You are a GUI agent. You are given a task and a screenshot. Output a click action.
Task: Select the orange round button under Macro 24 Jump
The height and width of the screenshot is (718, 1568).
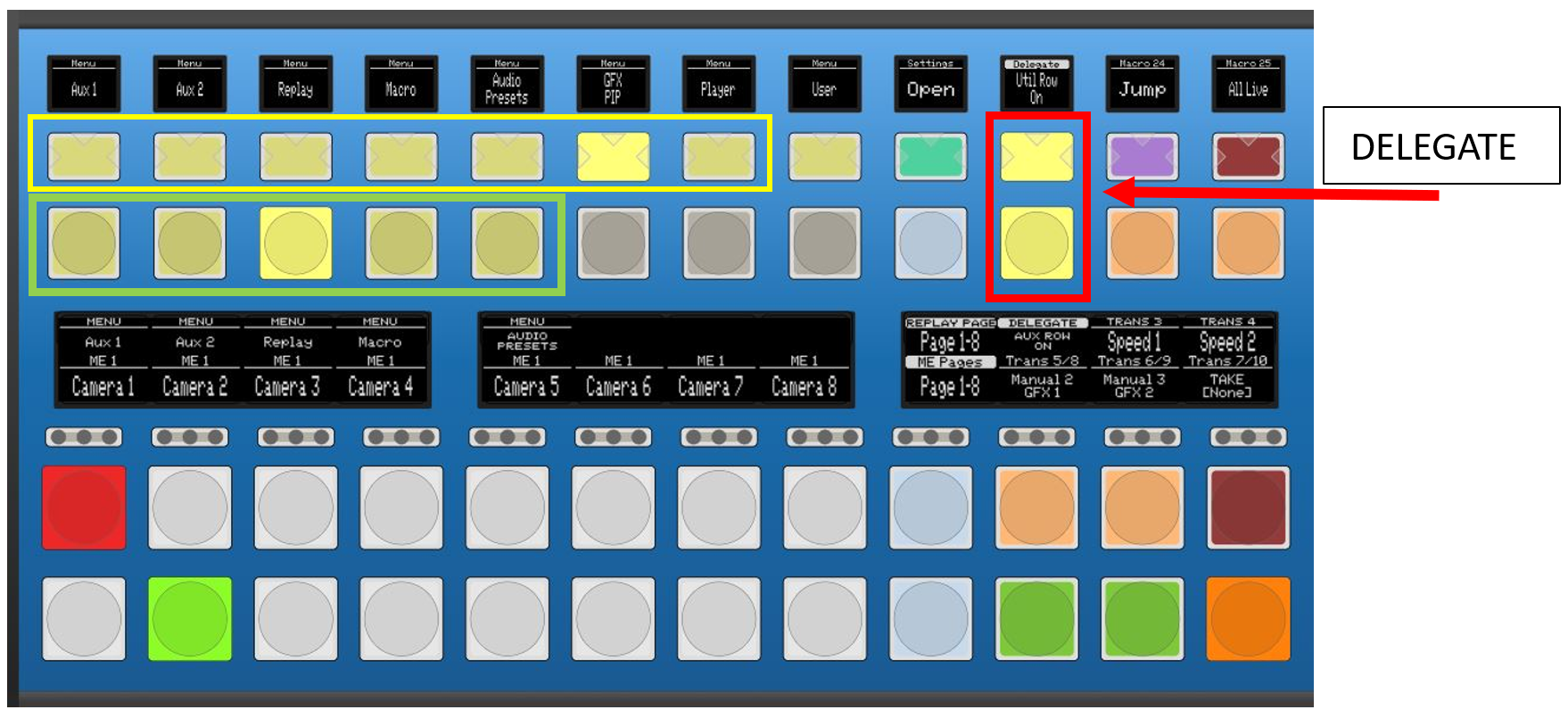pyautogui.click(x=1143, y=243)
